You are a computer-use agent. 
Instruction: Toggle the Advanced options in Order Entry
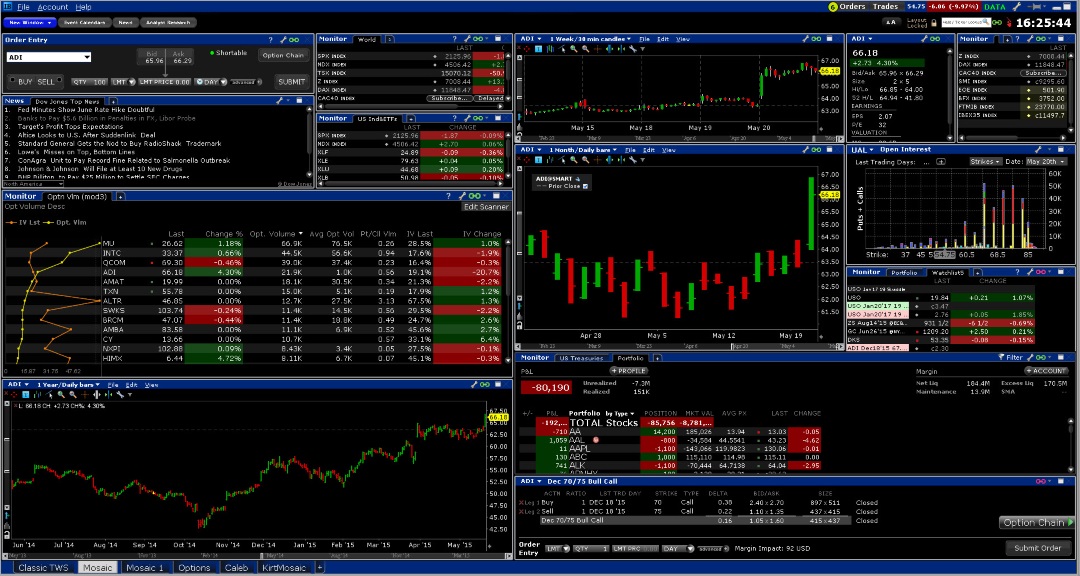click(x=245, y=82)
